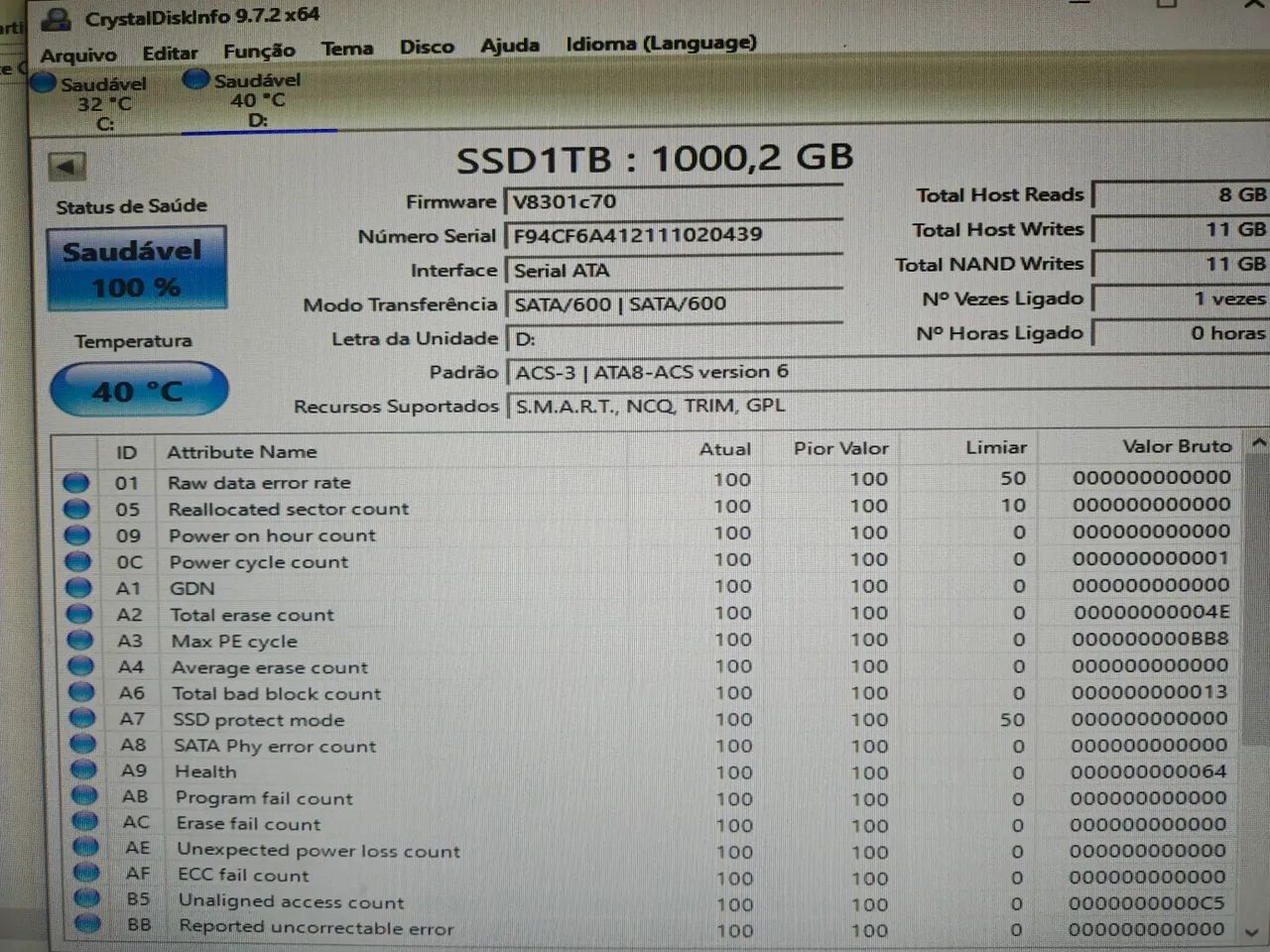This screenshot has height=952, width=1270.
Task: Click the CrystalDiskInfo title bar app icon
Action: point(58,18)
